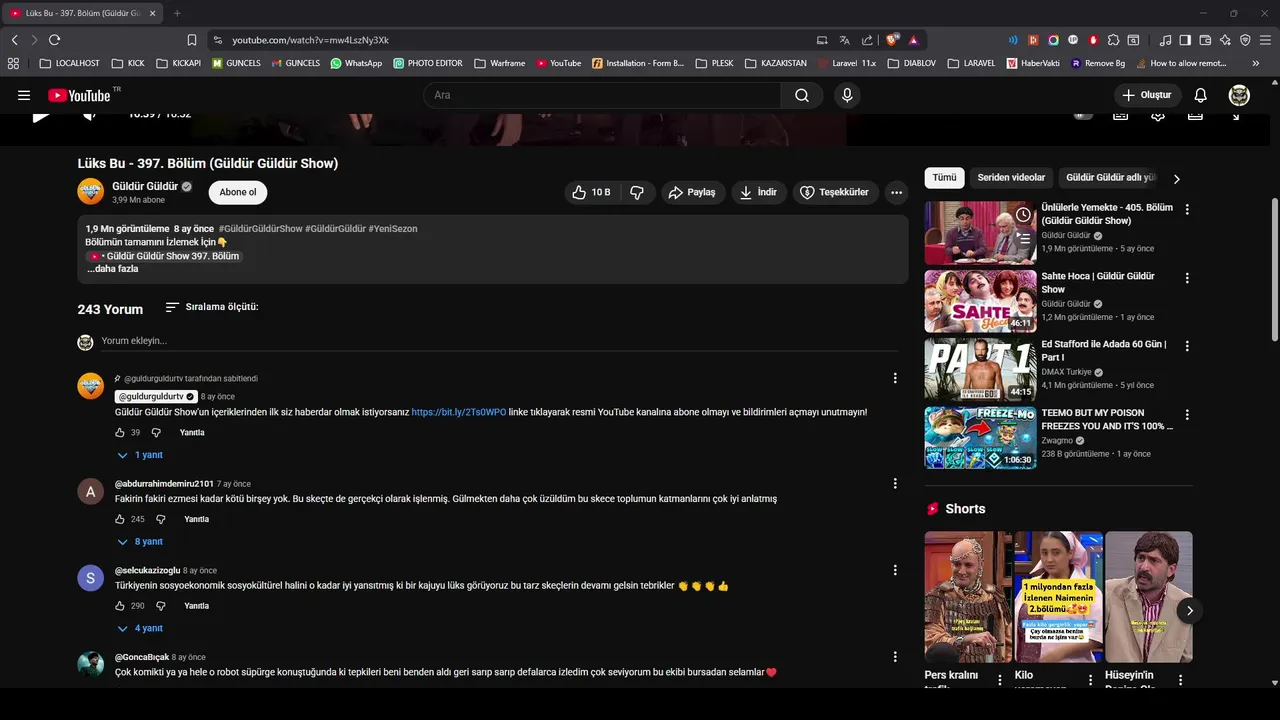
Task: Open Oluştur create menu
Action: click(x=1147, y=95)
